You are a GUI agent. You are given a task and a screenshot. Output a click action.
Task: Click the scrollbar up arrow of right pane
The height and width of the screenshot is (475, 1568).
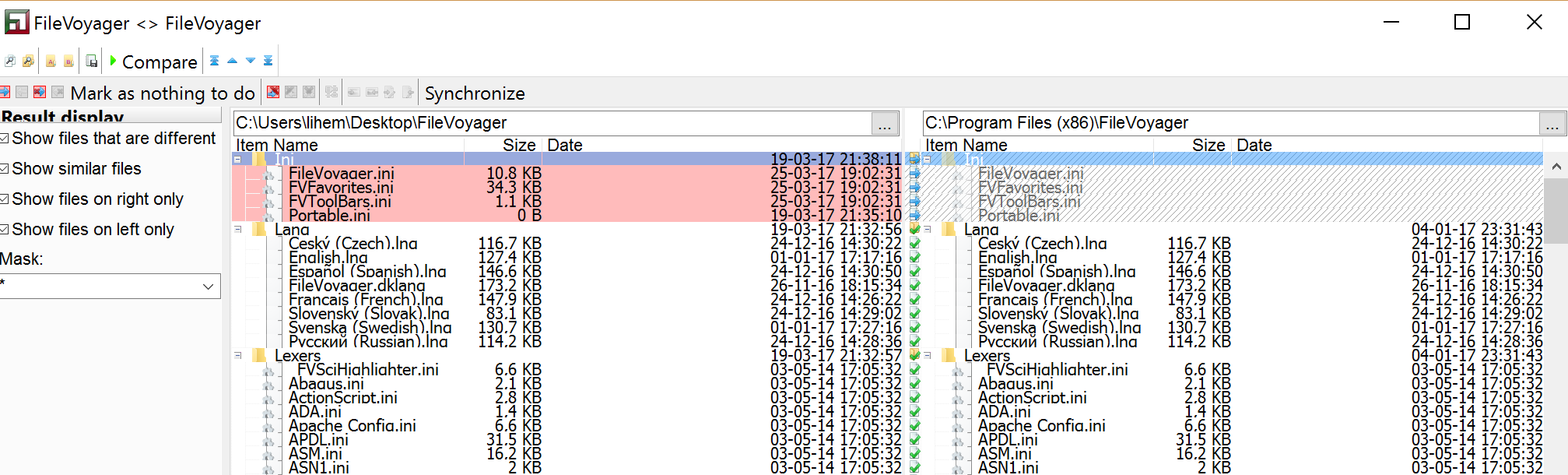(1556, 166)
